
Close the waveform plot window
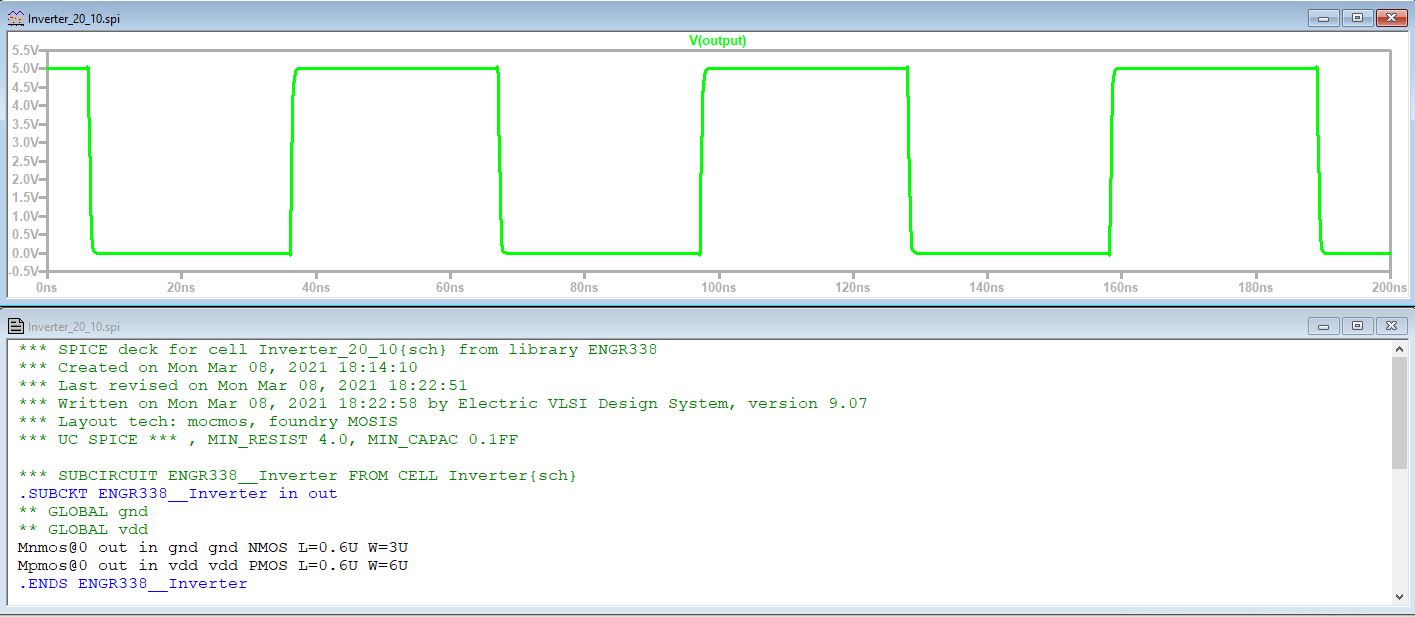pos(1390,18)
